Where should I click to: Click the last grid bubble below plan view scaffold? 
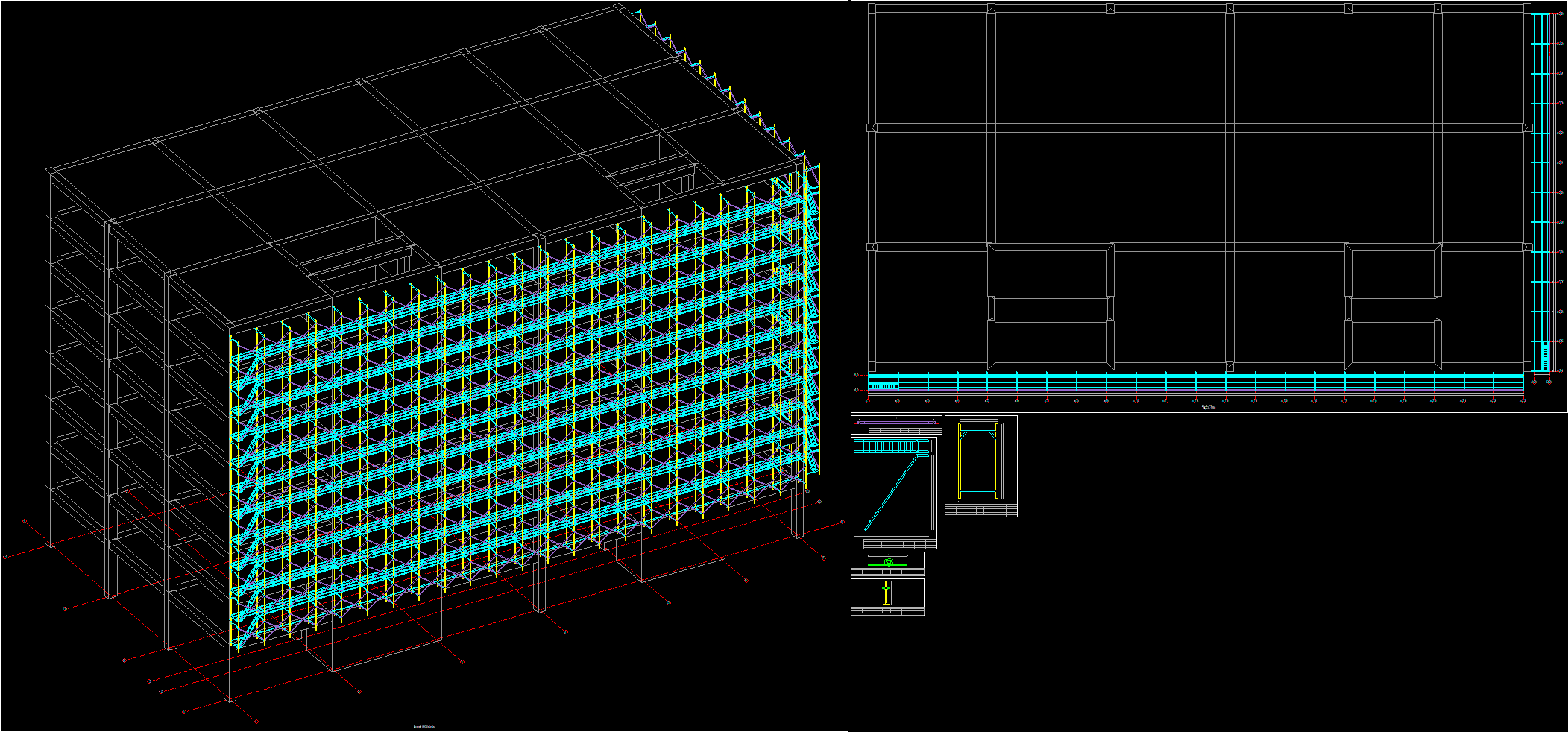coord(1523,401)
